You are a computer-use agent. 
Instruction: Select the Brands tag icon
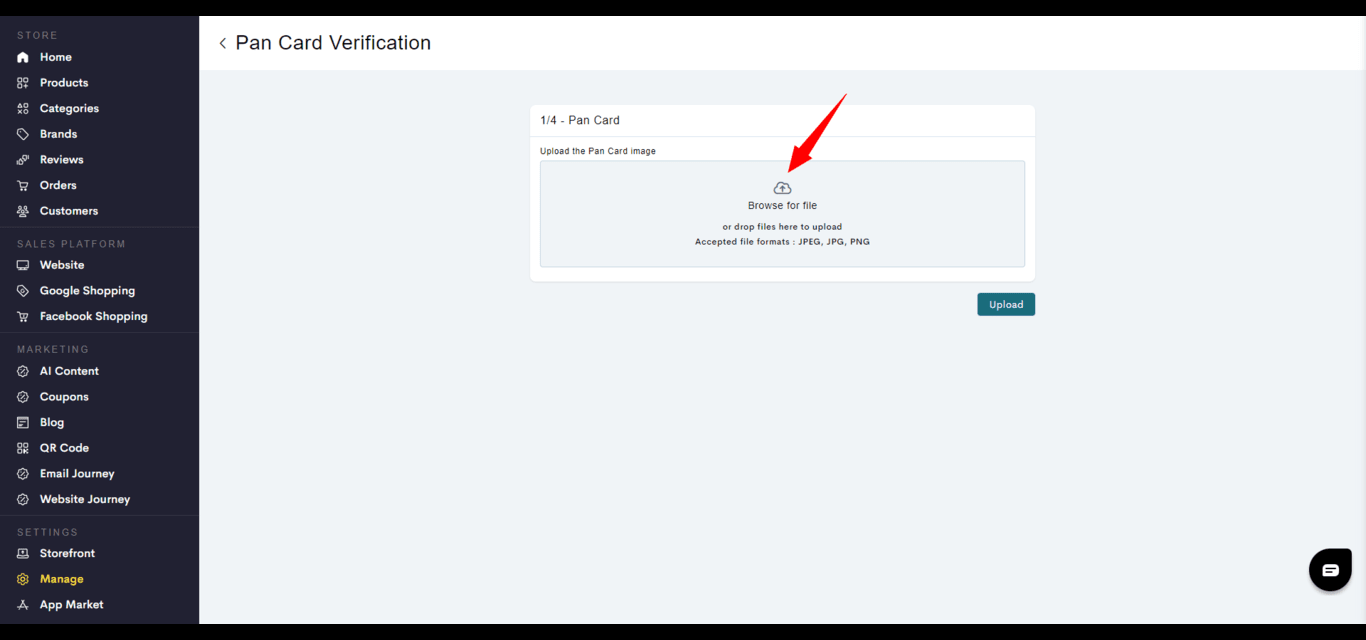pos(23,134)
